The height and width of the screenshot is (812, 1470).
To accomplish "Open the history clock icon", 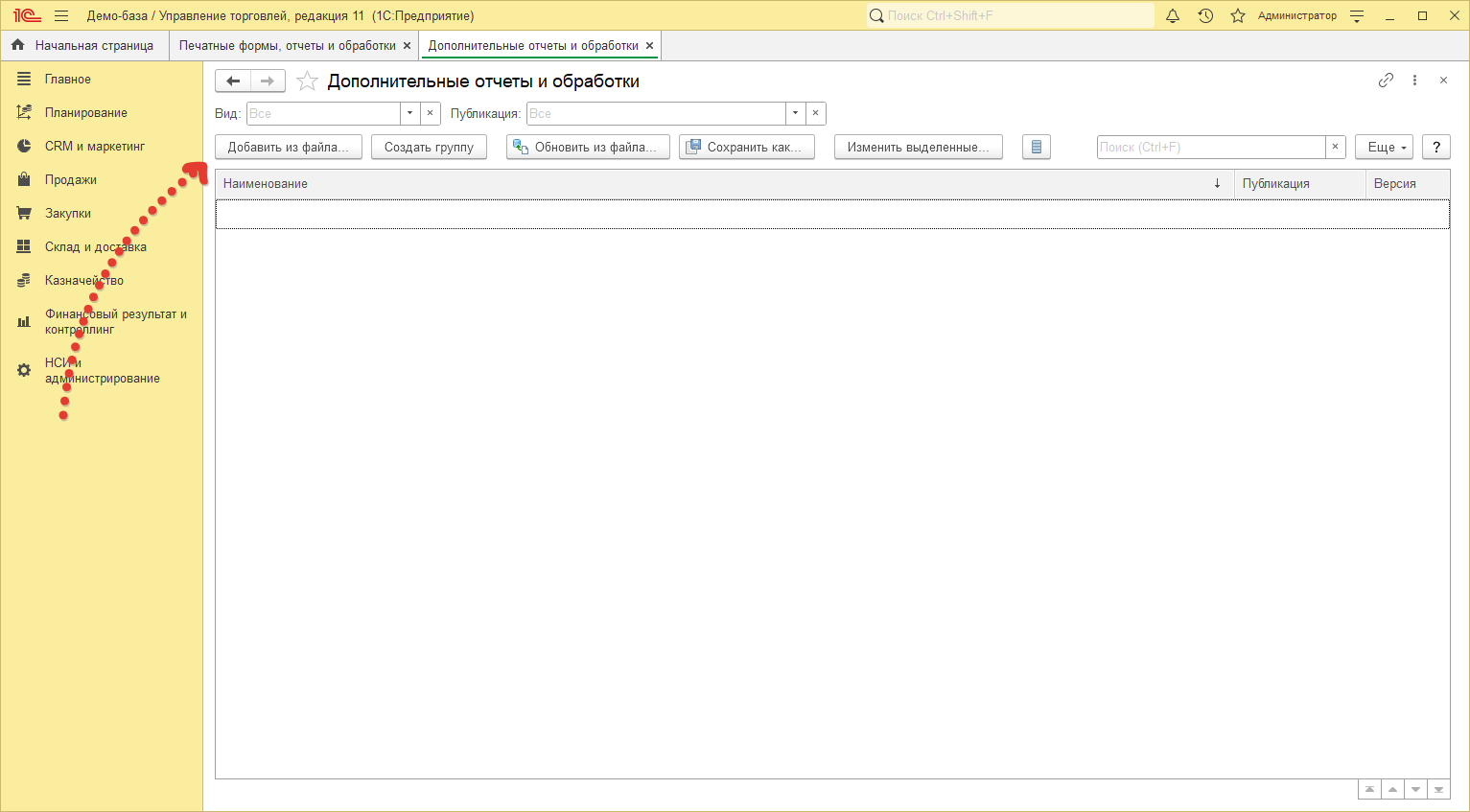I will coord(1205,15).
